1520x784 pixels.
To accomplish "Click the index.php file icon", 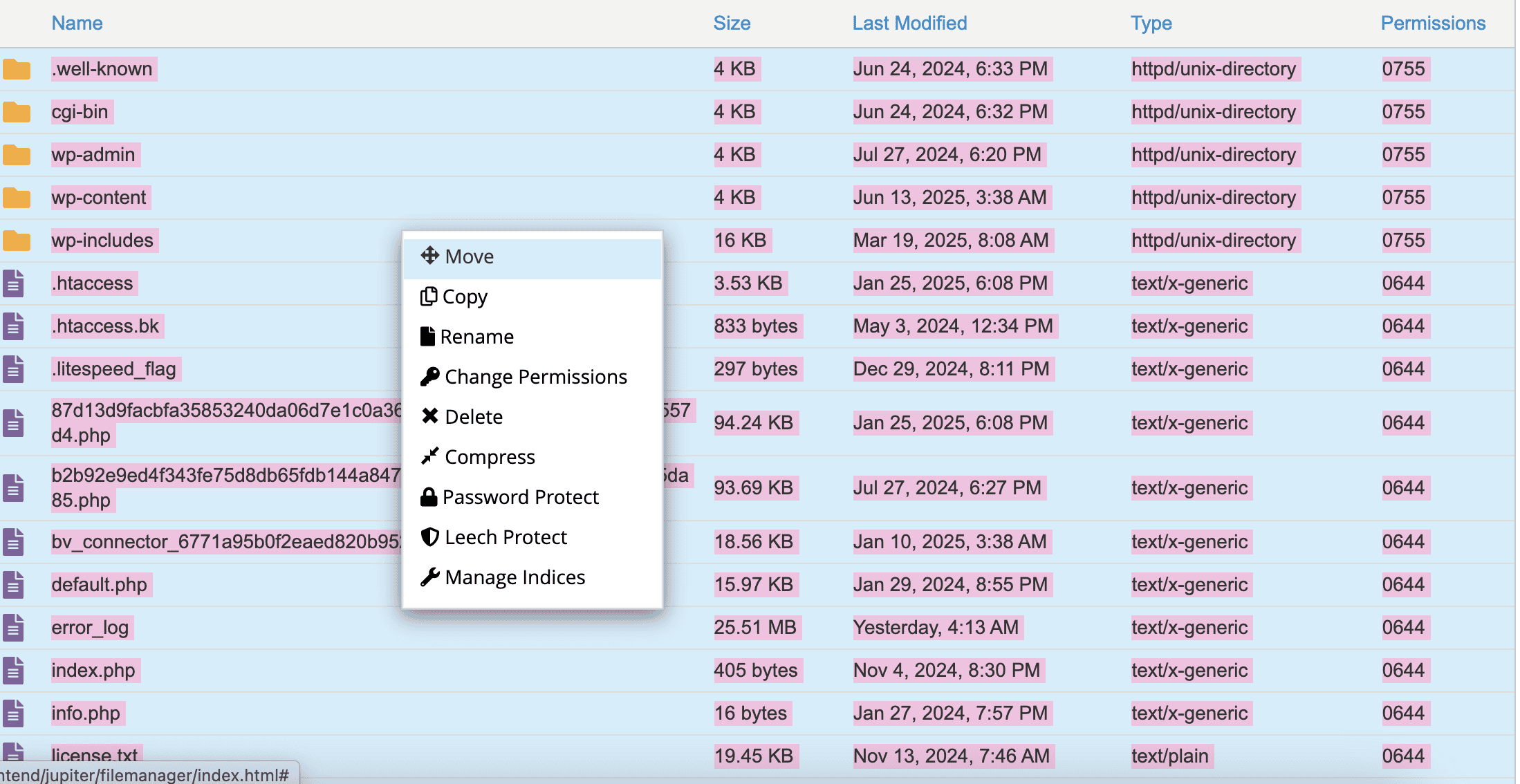I will [13, 671].
